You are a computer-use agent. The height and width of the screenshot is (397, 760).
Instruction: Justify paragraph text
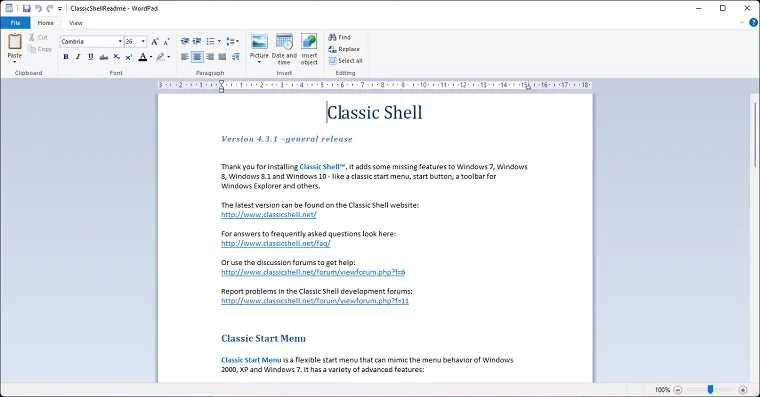pyautogui.click(x=222, y=57)
